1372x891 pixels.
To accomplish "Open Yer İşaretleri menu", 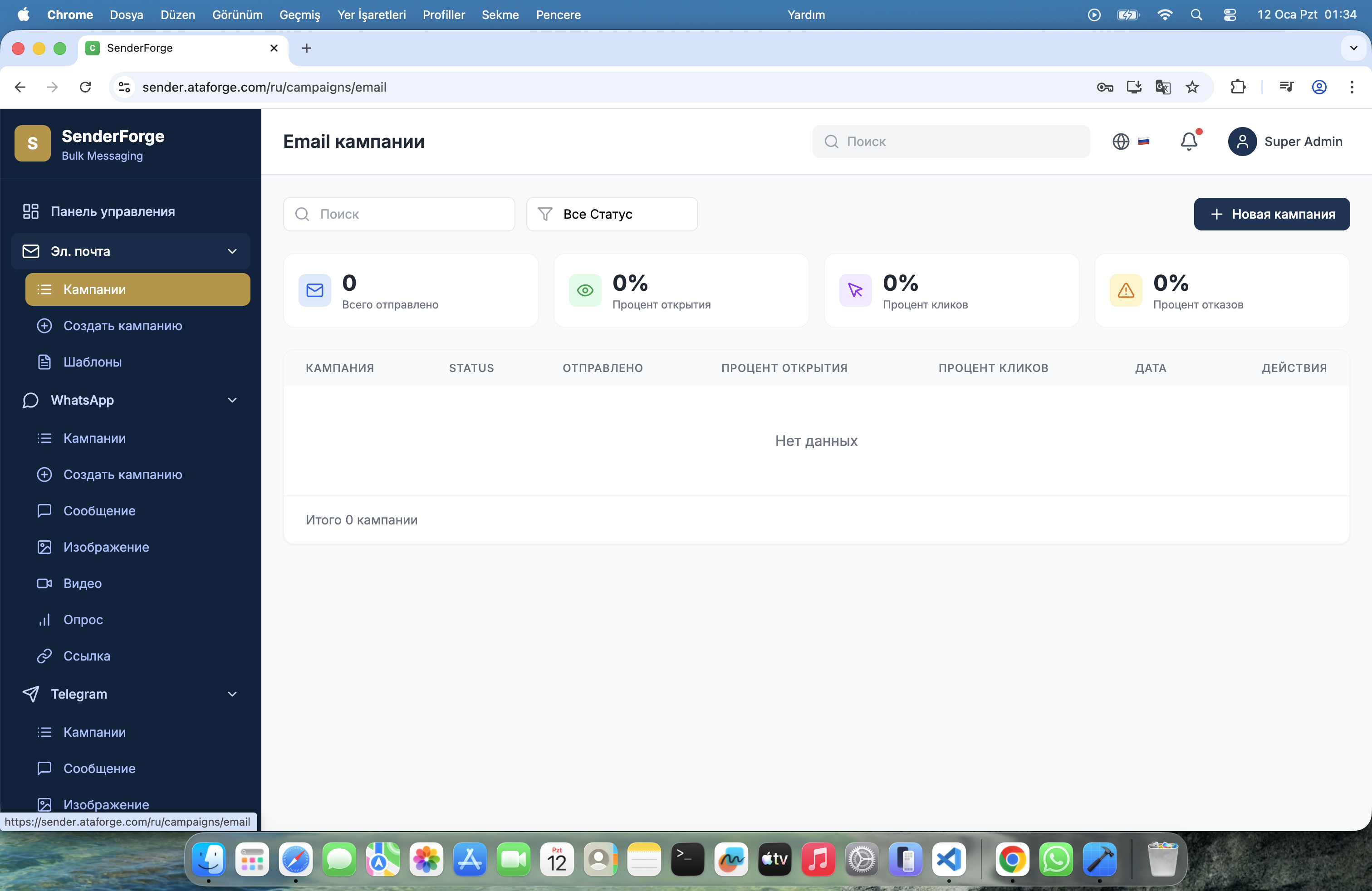I will [x=371, y=15].
